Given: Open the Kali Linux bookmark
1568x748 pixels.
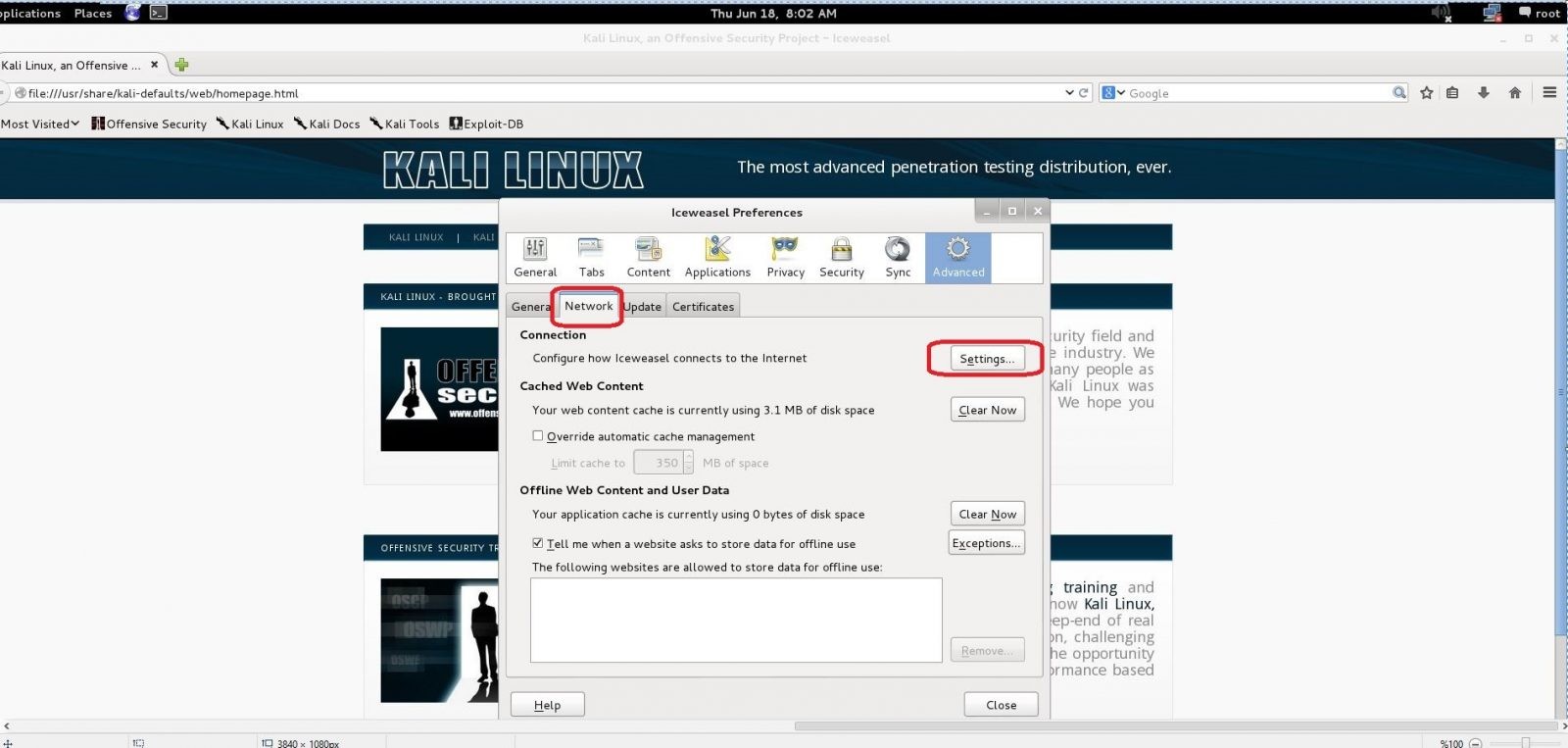Looking at the screenshot, I should (250, 124).
